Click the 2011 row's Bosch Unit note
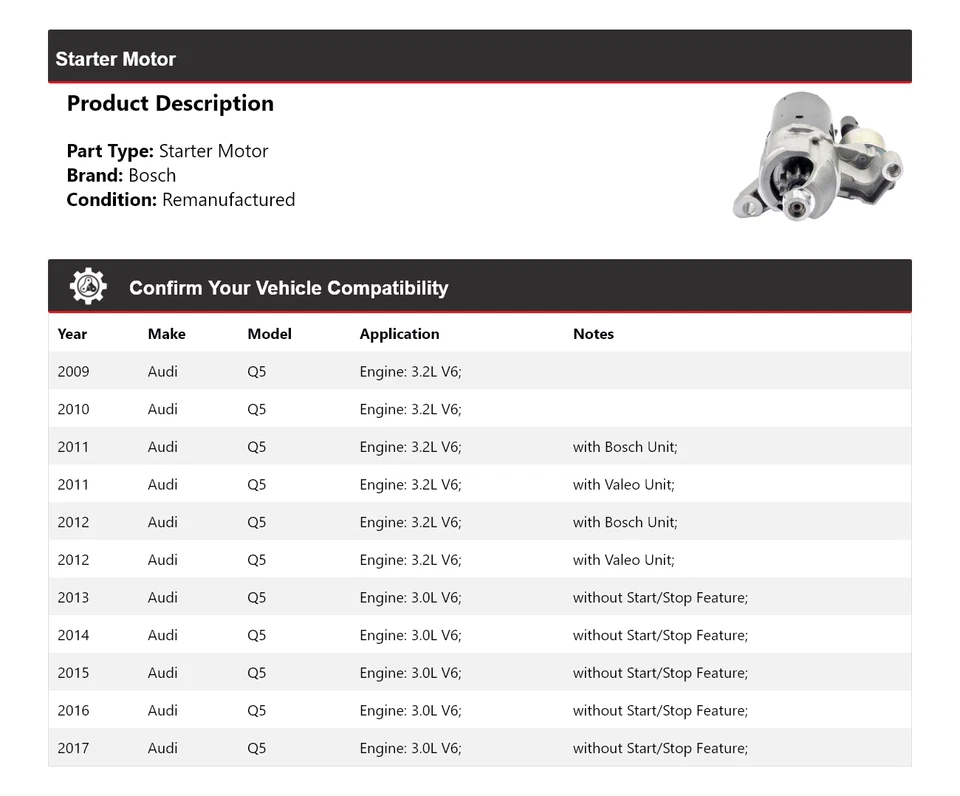The width and height of the screenshot is (960, 796). pyautogui.click(x=625, y=447)
